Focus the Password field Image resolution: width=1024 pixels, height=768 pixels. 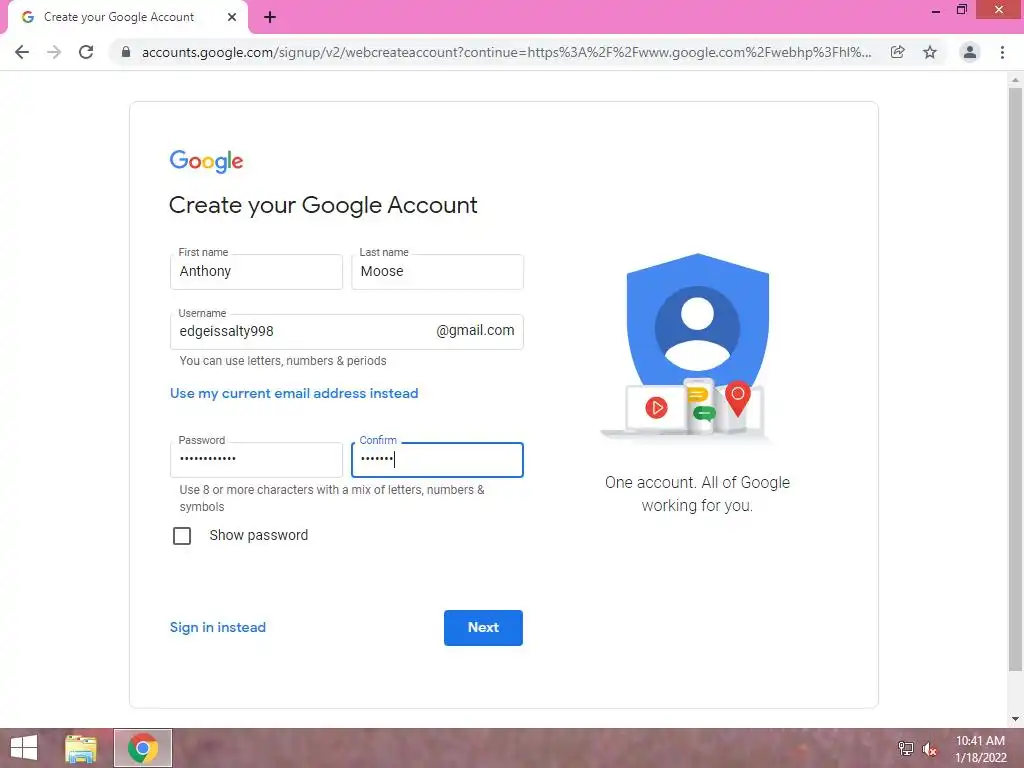pyautogui.click(x=256, y=460)
